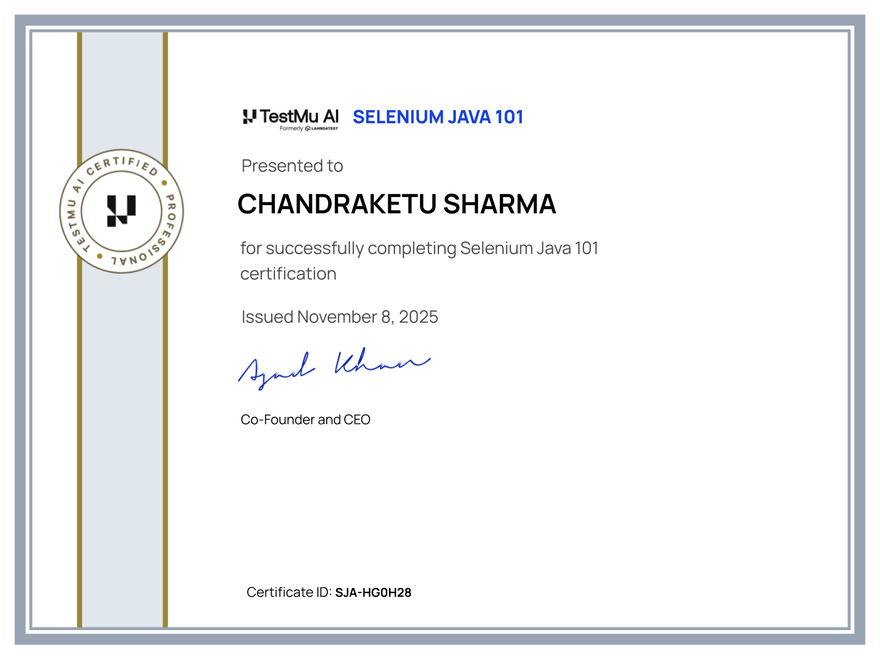Click the 'Co-Founder and CEO' title
The width and height of the screenshot is (880, 660).
coord(305,419)
